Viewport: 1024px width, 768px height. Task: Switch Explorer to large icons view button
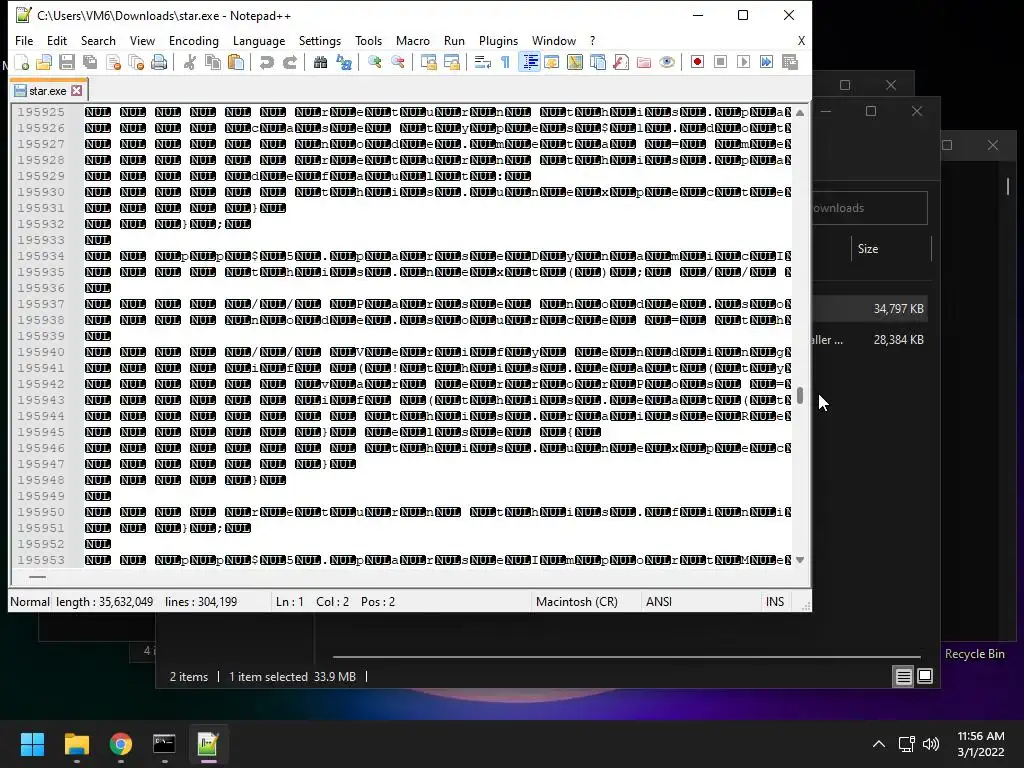[x=925, y=677]
